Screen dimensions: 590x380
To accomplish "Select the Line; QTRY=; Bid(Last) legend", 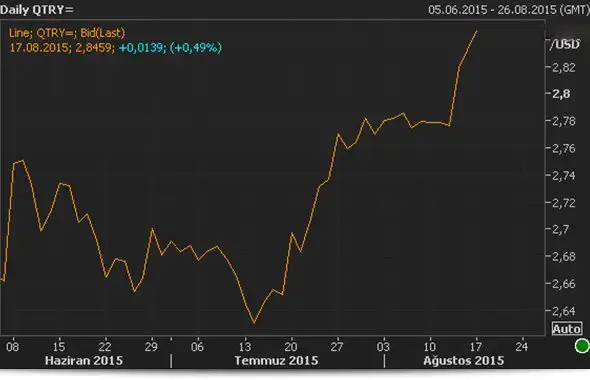I will point(67,33).
